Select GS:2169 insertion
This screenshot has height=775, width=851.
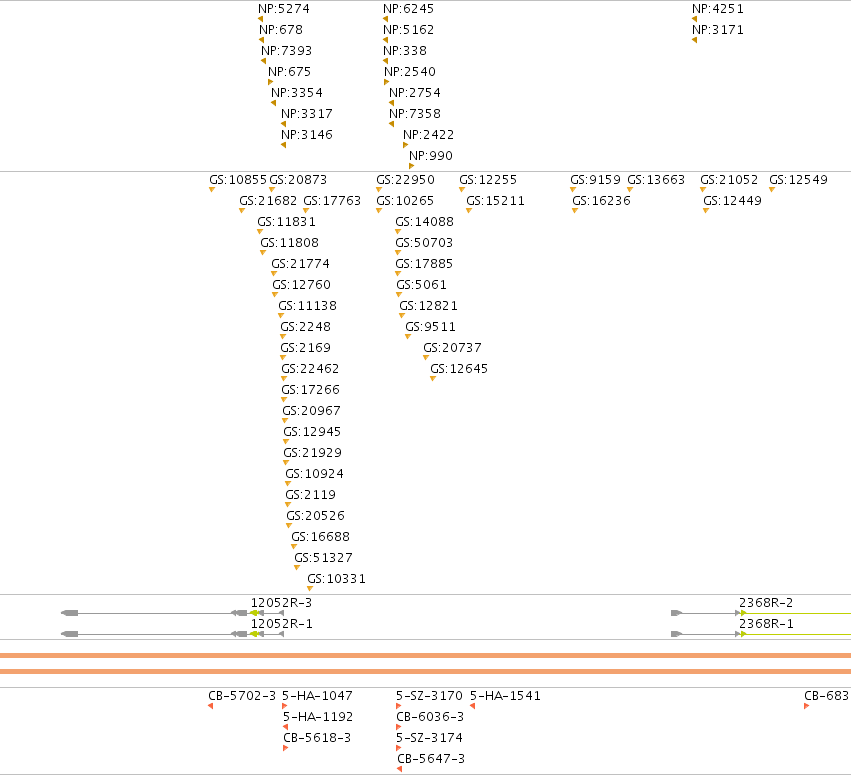pyautogui.click(x=306, y=348)
